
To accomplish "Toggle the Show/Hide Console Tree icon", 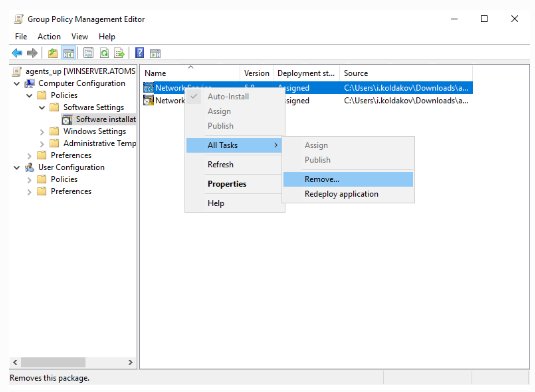I will (x=69, y=53).
